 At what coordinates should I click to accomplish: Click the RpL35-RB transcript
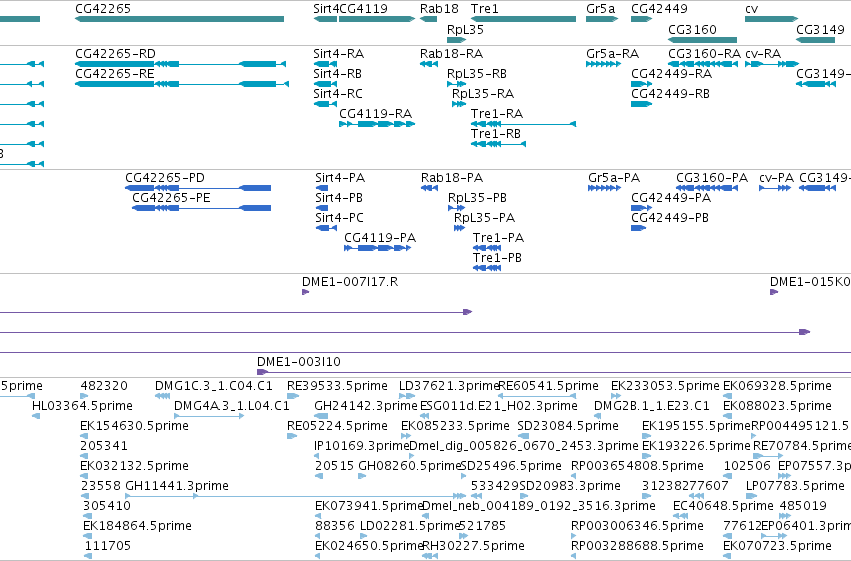(x=456, y=84)
